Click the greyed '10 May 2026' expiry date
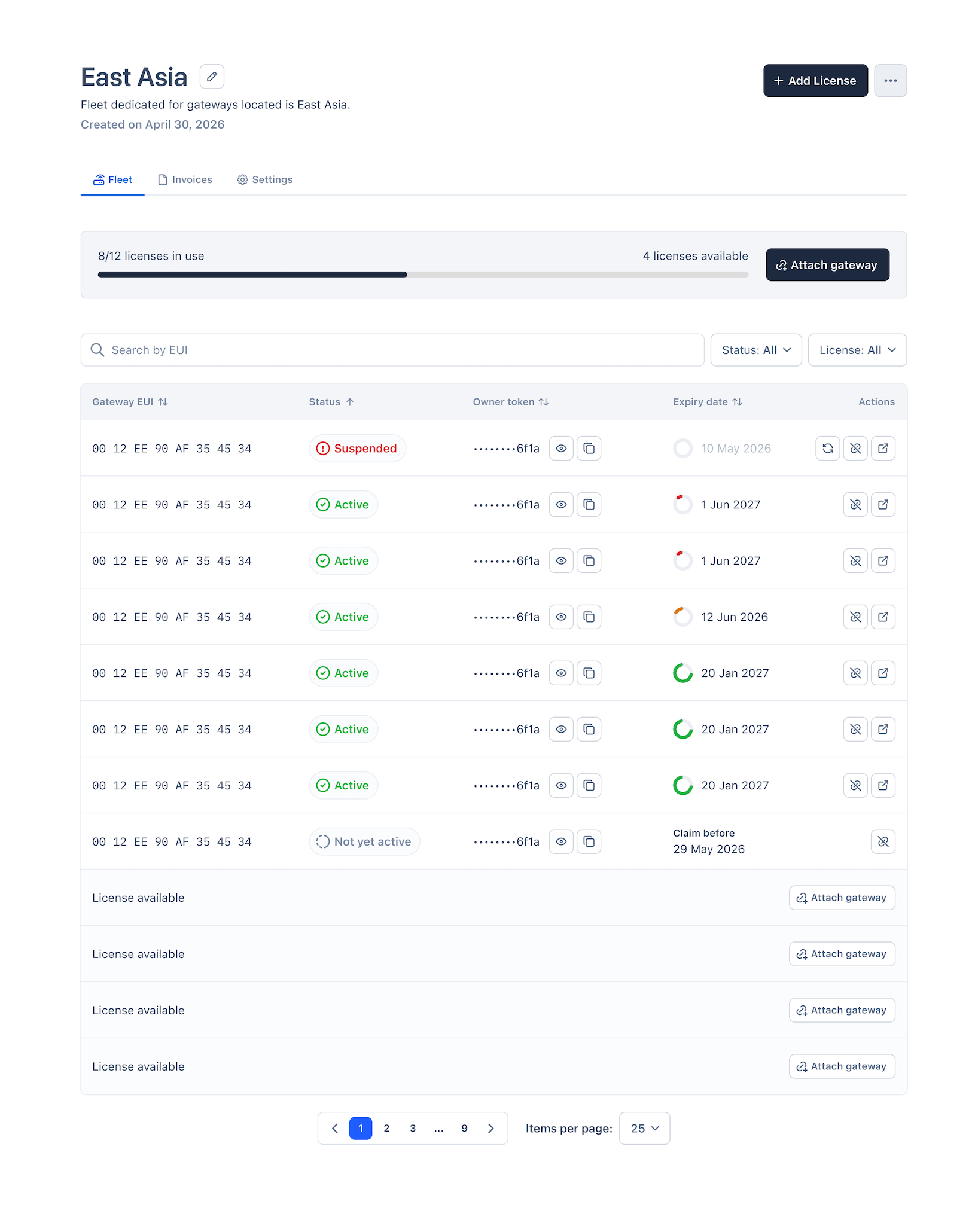Image resolution: width=975 pixels, height=1232 pixels. [x=736, y=449]
